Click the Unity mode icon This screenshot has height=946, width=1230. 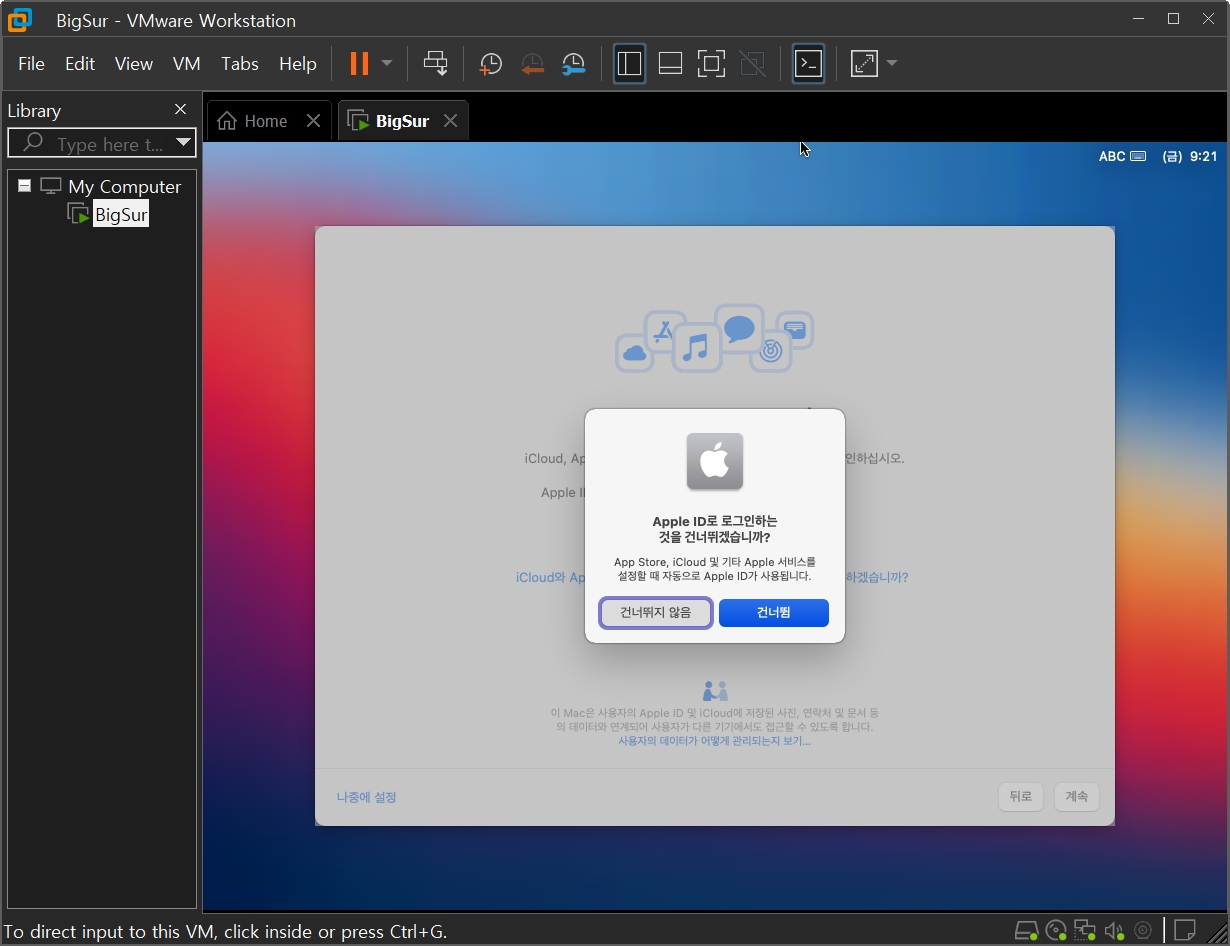pos(752,64)
